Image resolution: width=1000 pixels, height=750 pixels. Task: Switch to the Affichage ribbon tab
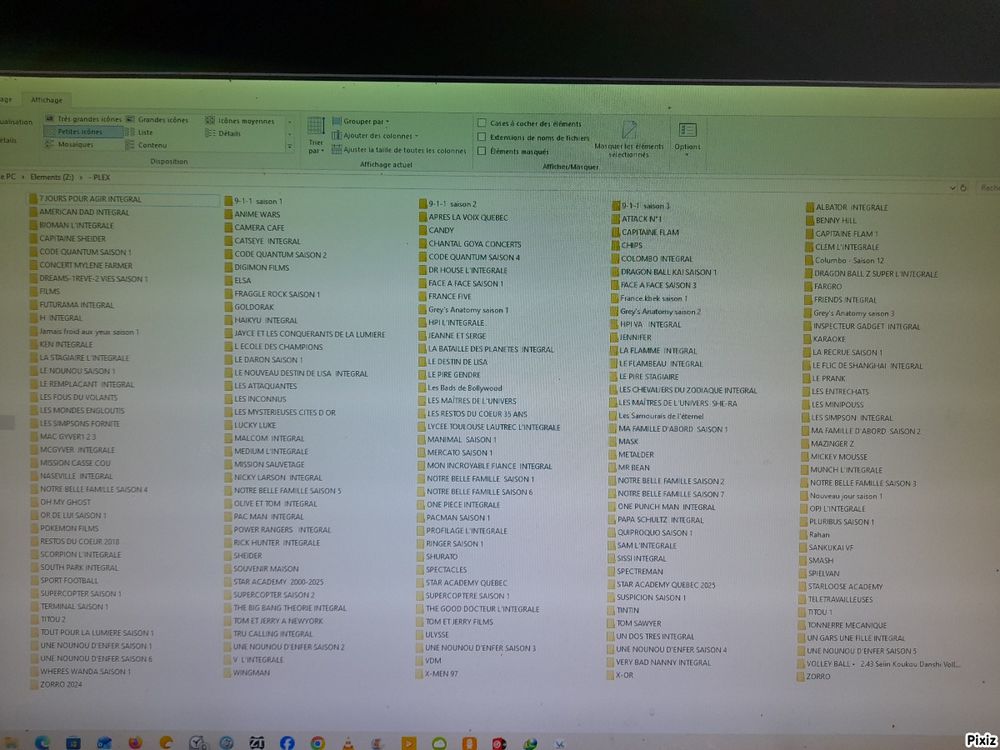46,100
